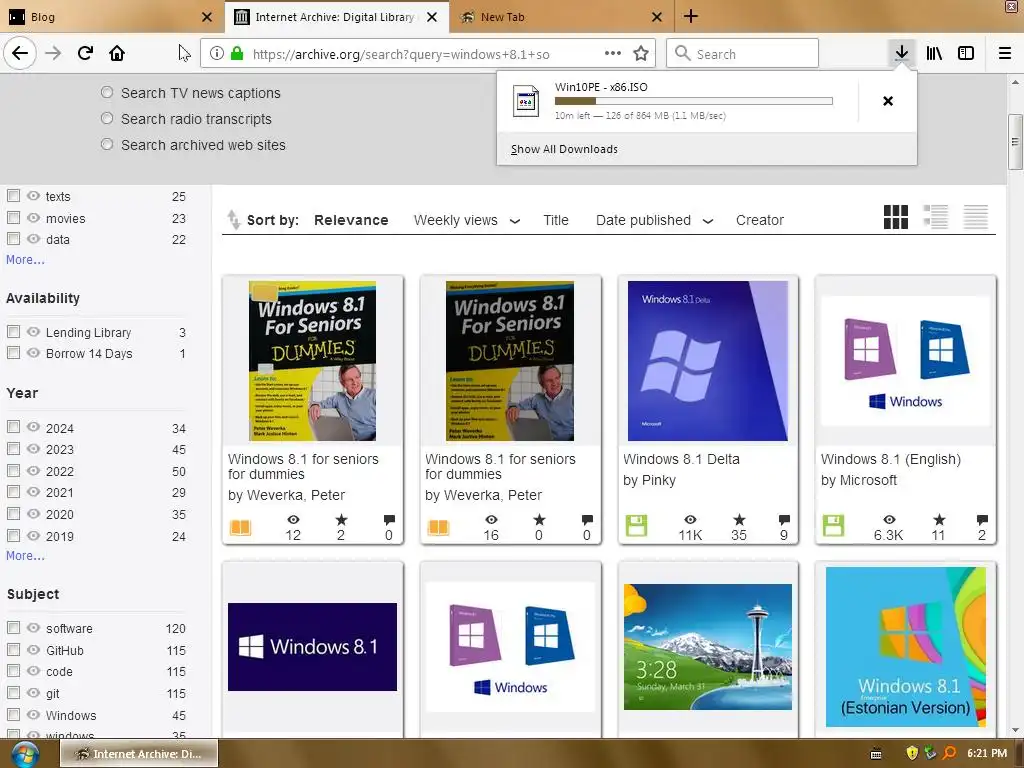The image size is (1024, 768).
Task: Expand More media types link
Action: (25, 259)
